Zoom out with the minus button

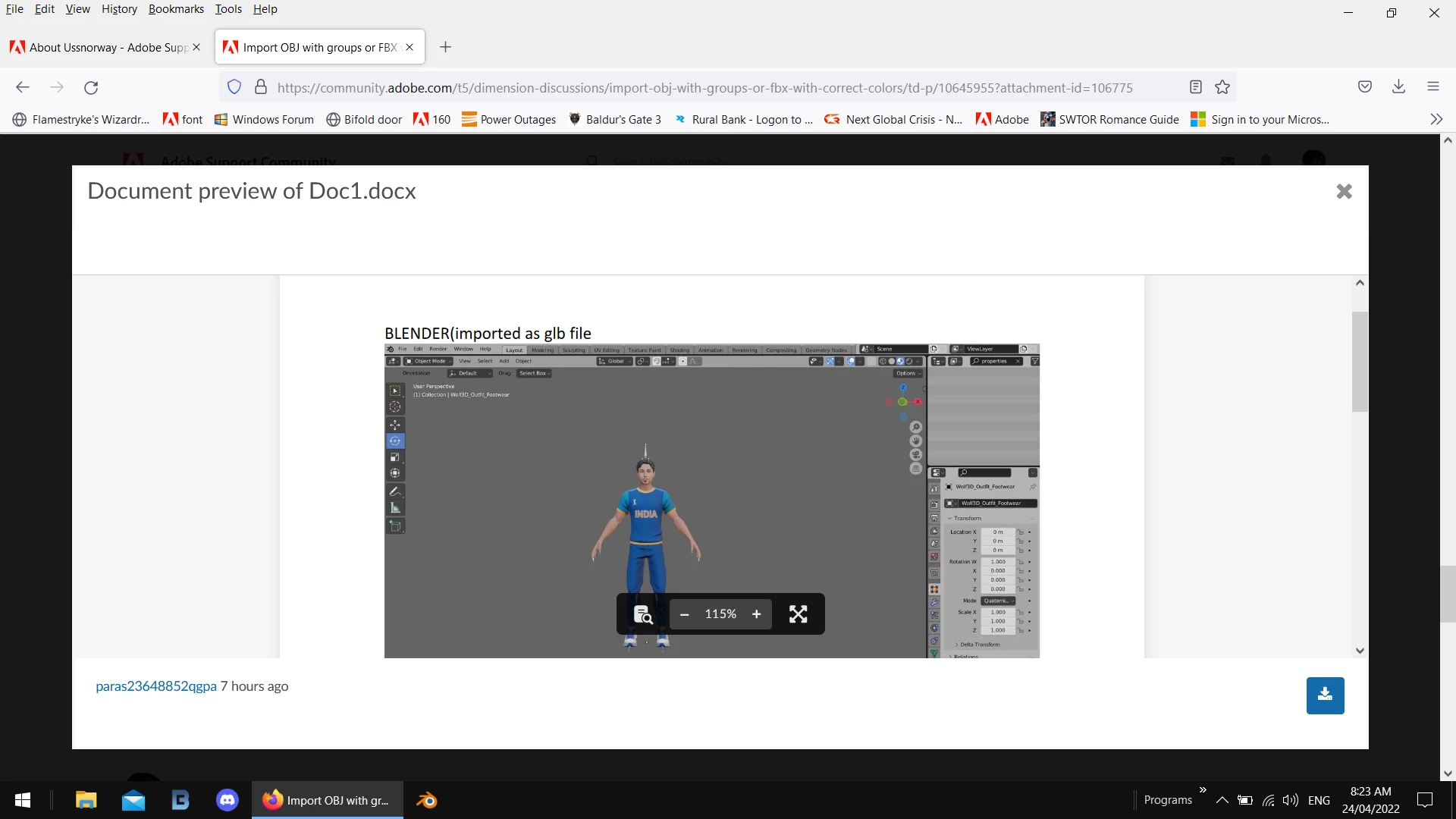coord(685,614)
